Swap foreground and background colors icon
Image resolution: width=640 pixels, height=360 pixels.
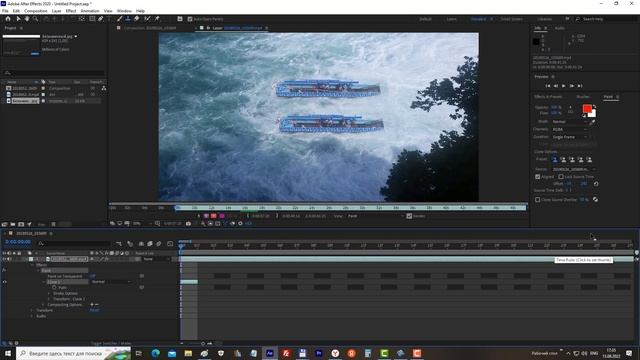point(594,106)
